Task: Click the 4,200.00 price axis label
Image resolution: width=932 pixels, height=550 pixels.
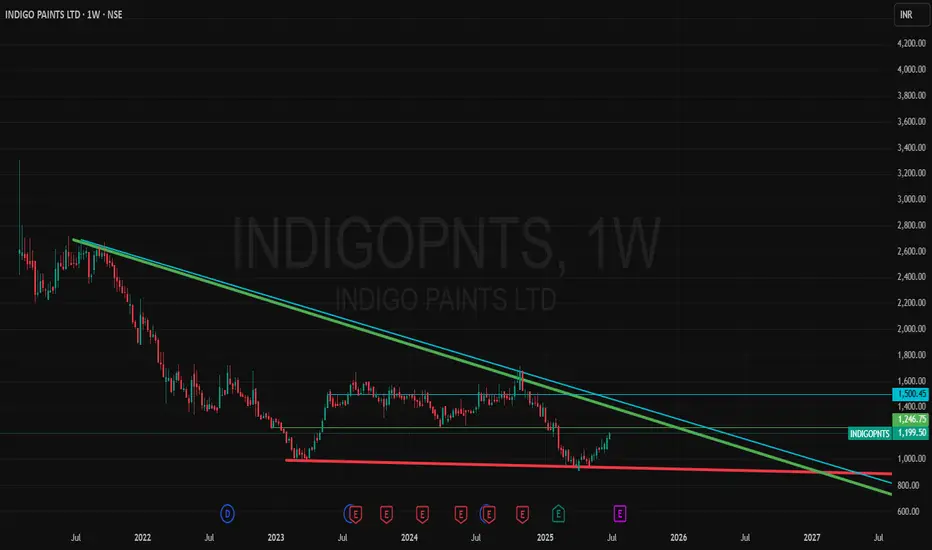Action: 911,43
